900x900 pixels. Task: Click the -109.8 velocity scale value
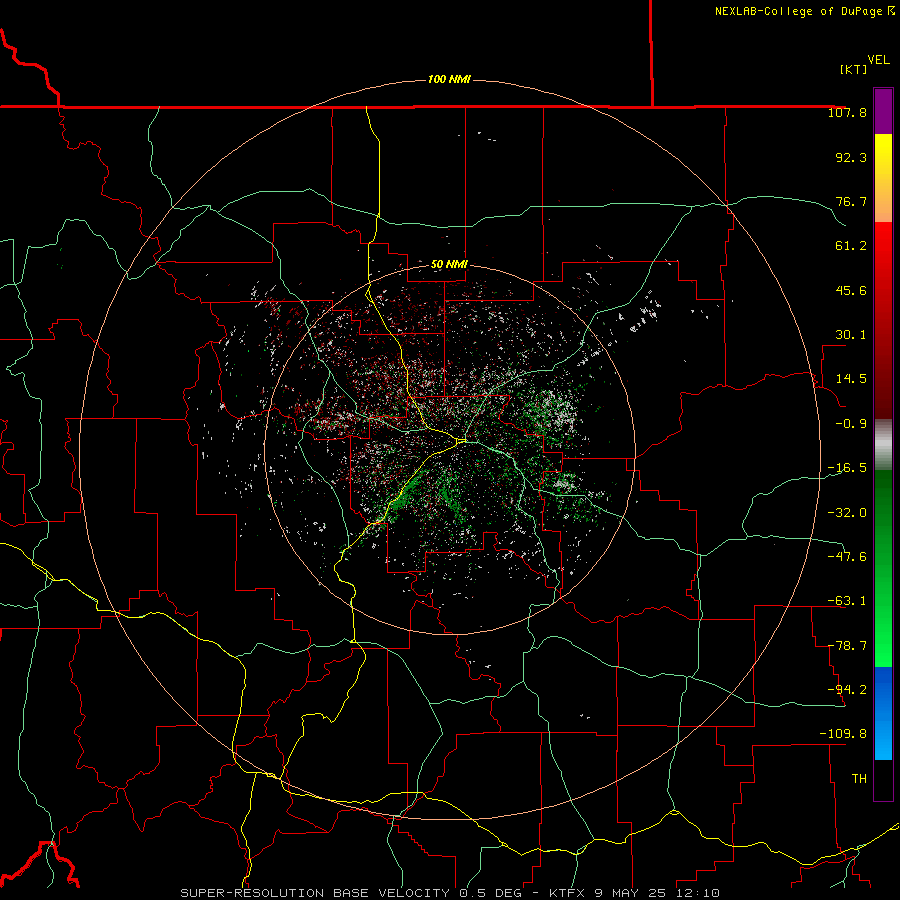click(843, 734)
